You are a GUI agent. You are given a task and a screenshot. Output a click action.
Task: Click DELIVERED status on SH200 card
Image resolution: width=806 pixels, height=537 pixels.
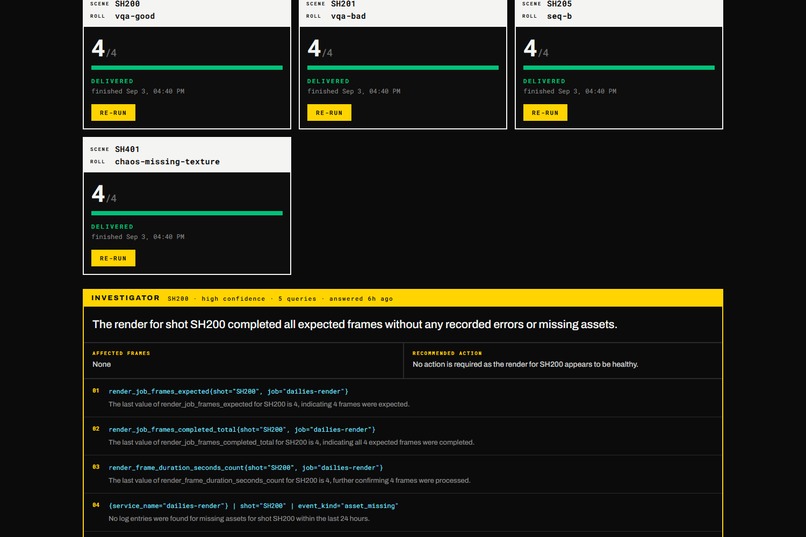click(x=112, y=81)
